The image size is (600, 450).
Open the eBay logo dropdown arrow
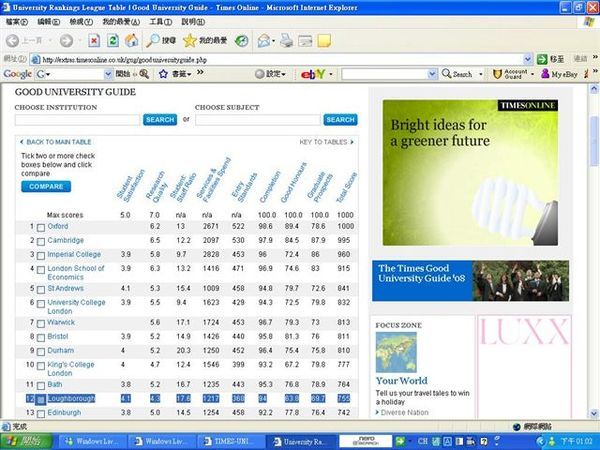coord(331,74)
